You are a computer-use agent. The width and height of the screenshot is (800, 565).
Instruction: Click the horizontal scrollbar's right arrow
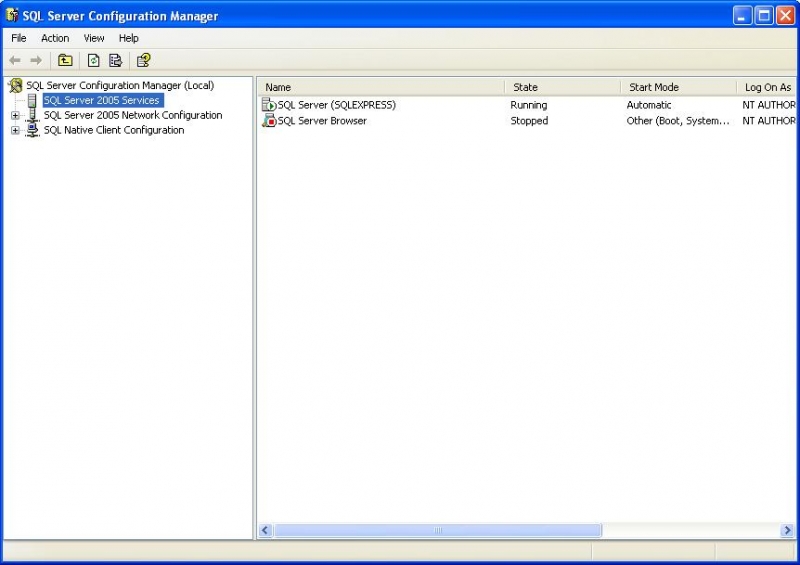coord(787,530)
